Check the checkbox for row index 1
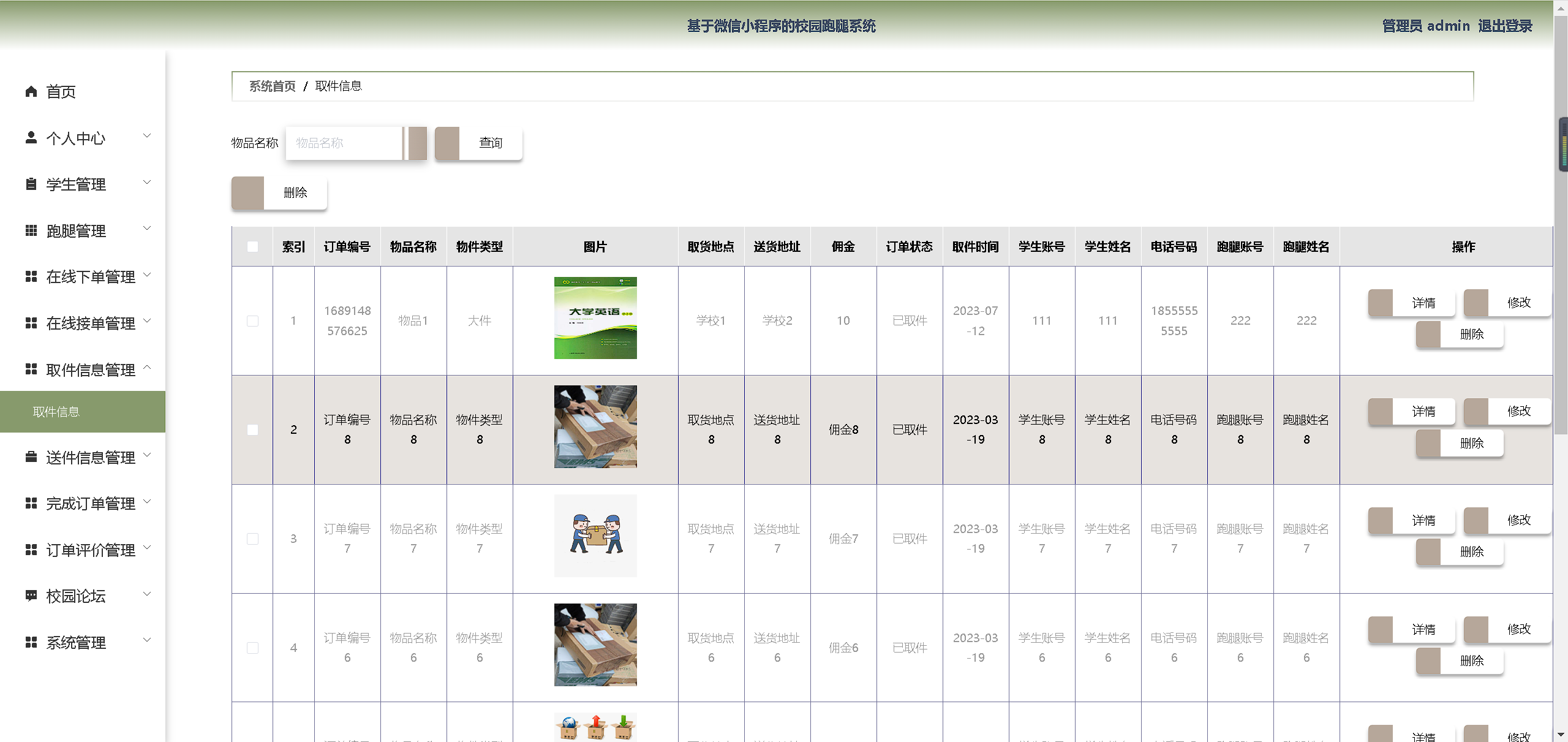Viewport: 1568px width, 742px height. [x=252, y=320]
